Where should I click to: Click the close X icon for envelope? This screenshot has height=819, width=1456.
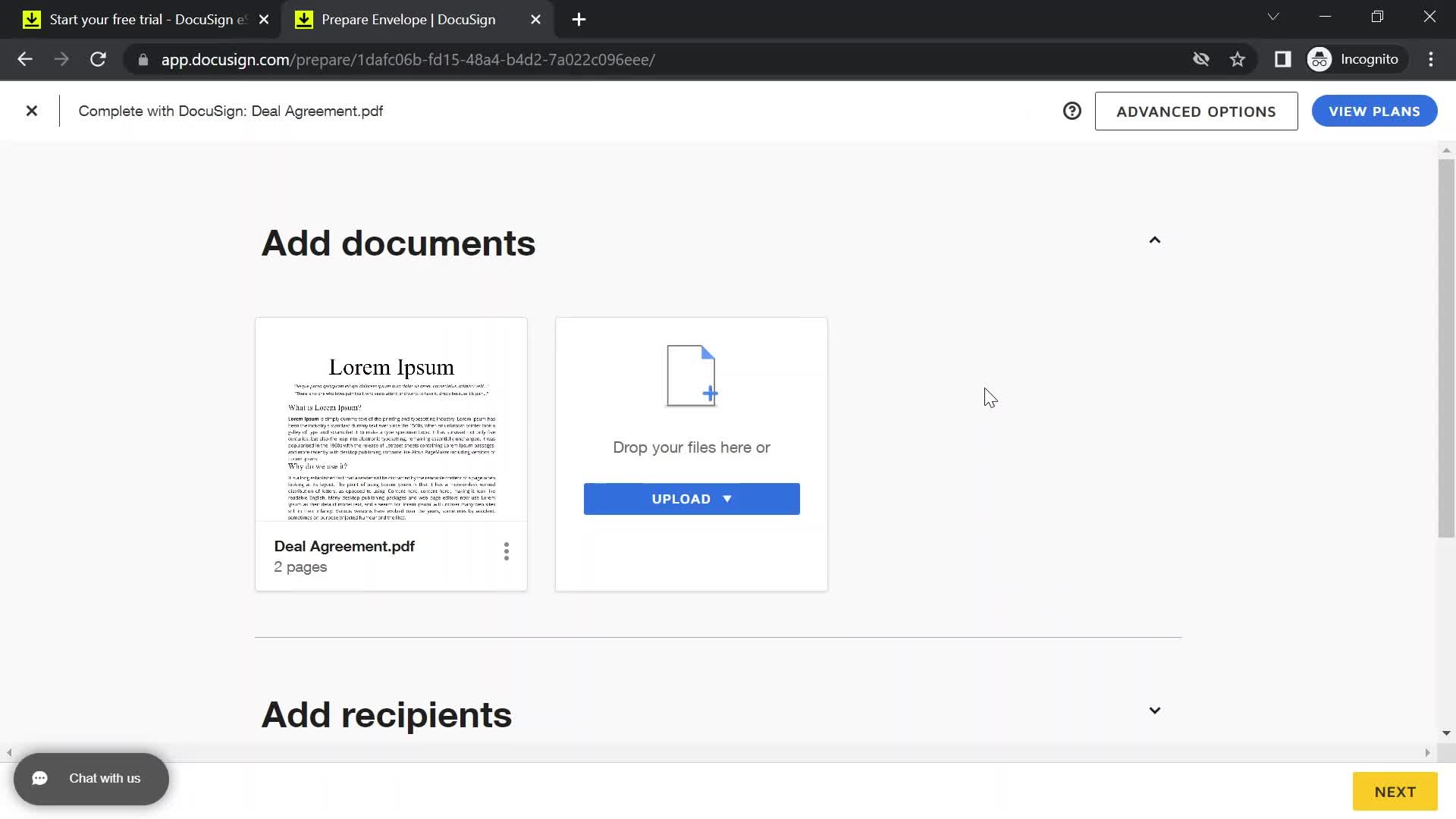pos(31,110)
